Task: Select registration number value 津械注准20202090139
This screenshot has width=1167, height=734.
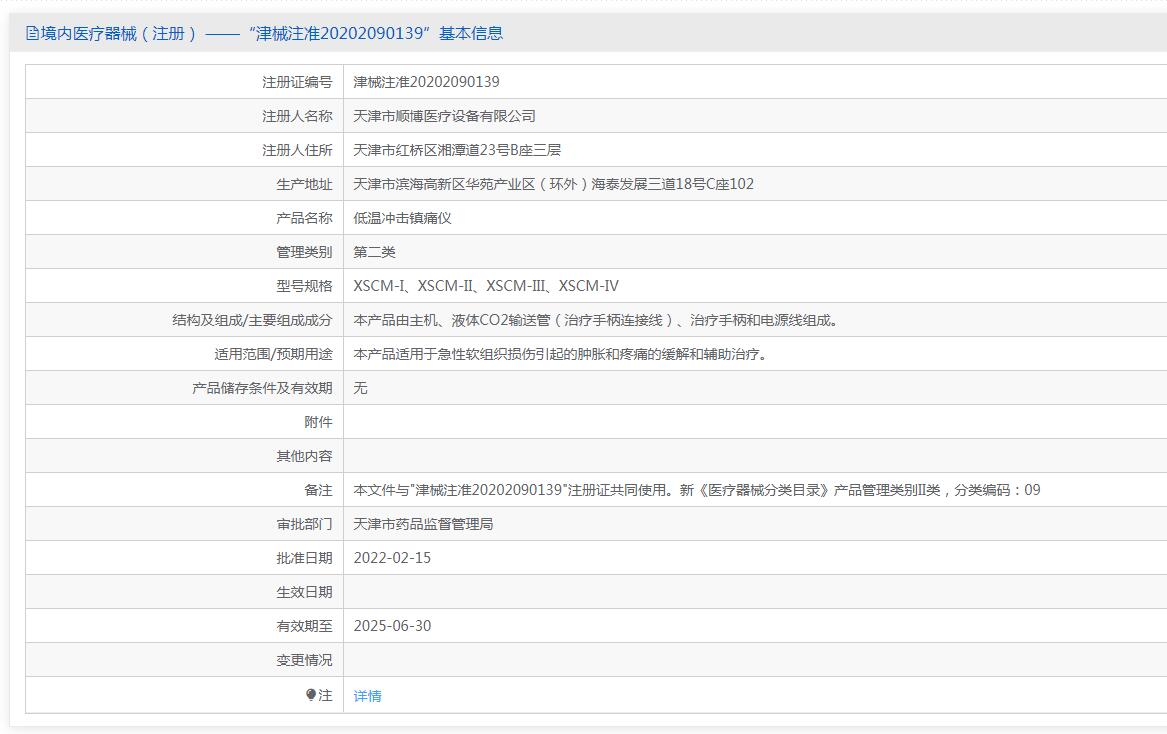Action: 426,82
